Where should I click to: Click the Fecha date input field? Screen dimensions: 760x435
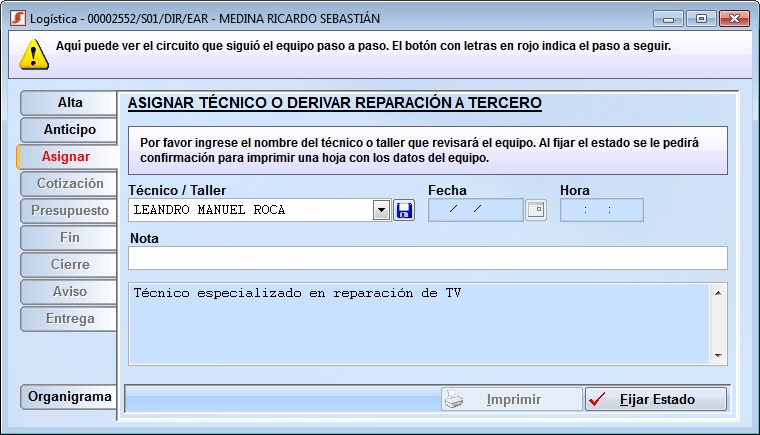pyautogui.click(x=475, y=210)
